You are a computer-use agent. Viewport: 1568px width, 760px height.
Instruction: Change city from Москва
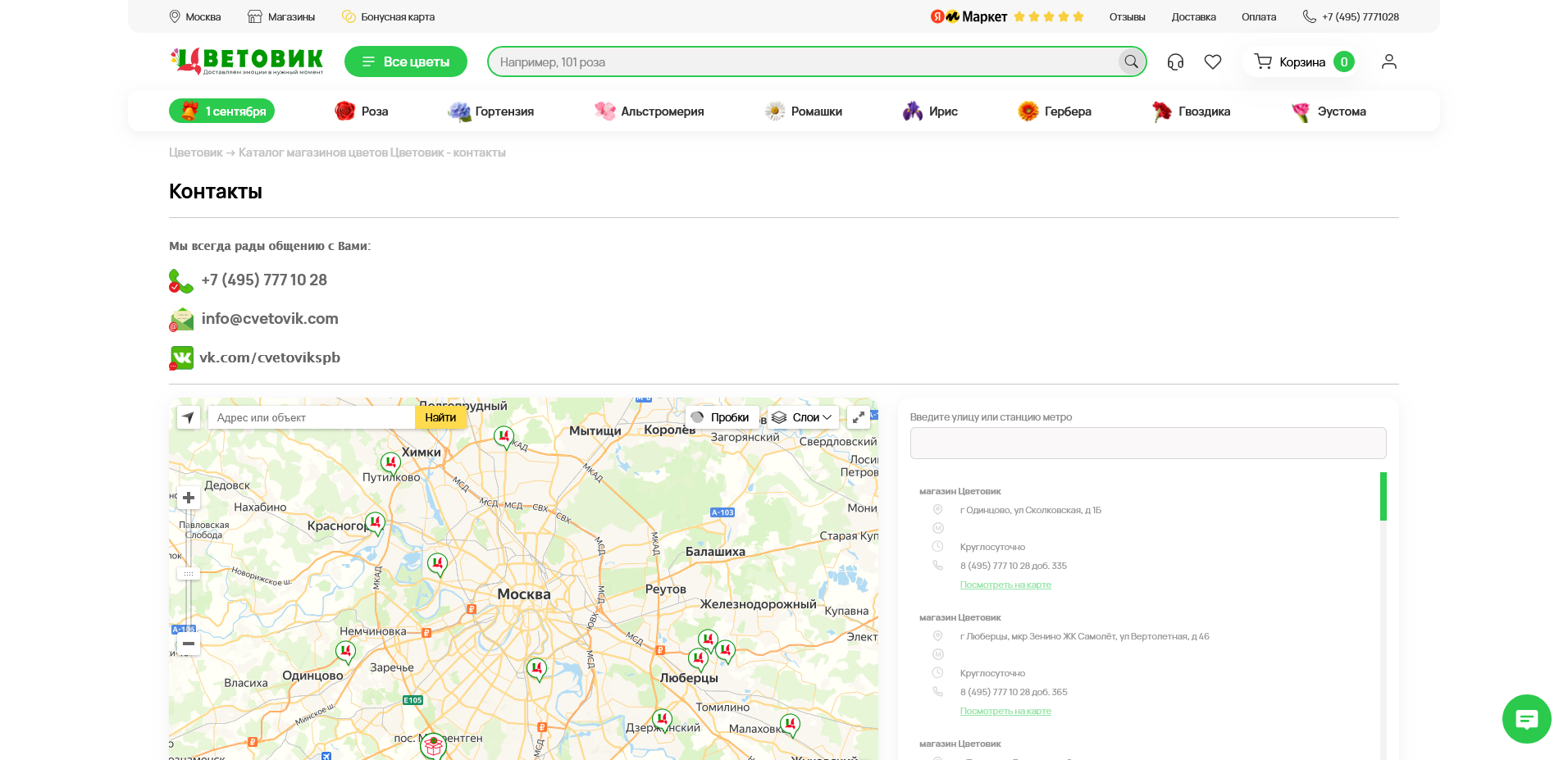click(x=195, y=16)
